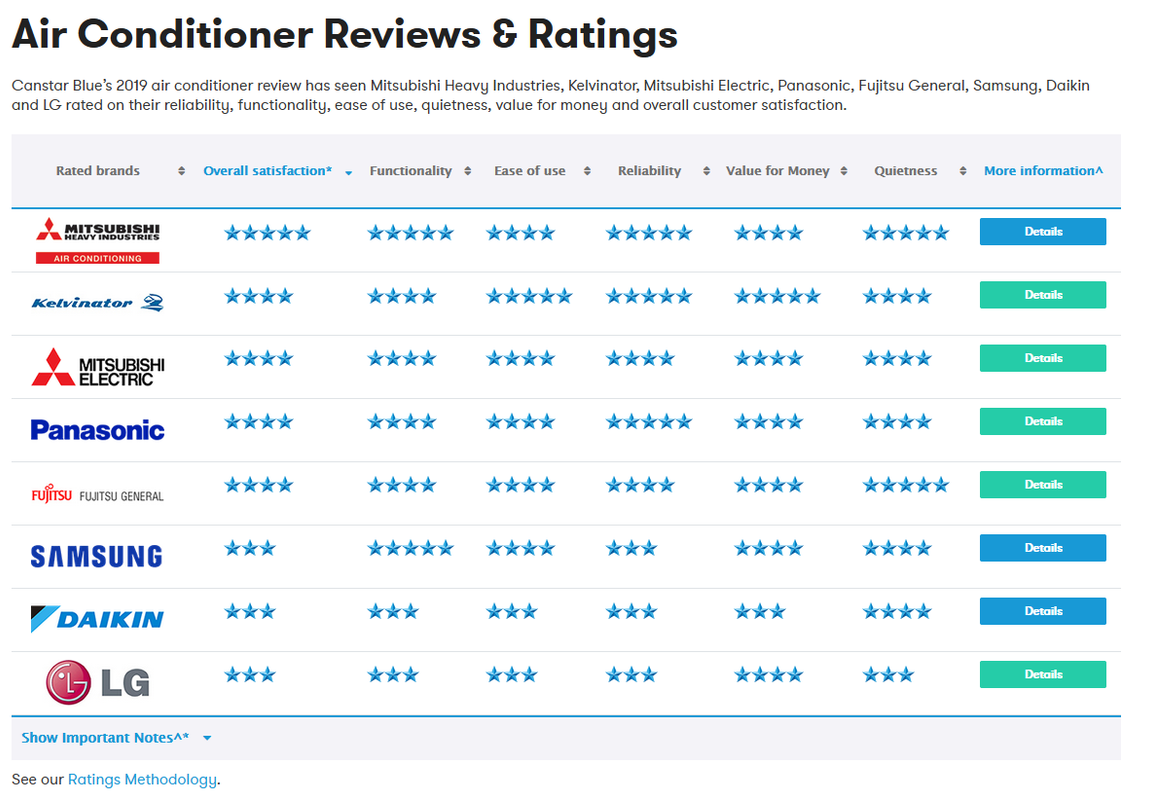Click Kelvinator value for money stars
This screenshot has height=800, width=1153.
point(777,296)
